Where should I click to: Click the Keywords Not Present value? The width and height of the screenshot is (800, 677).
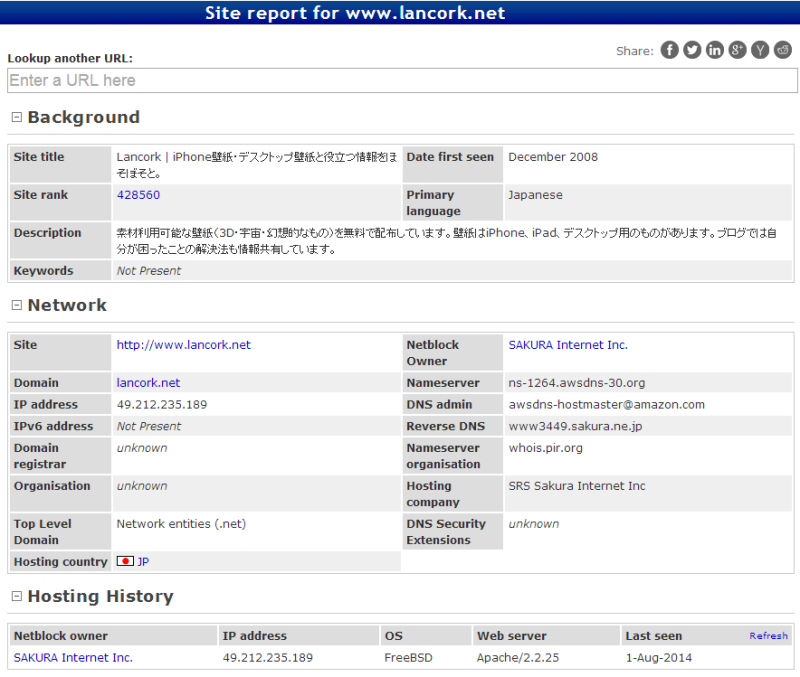pos(148,271)
